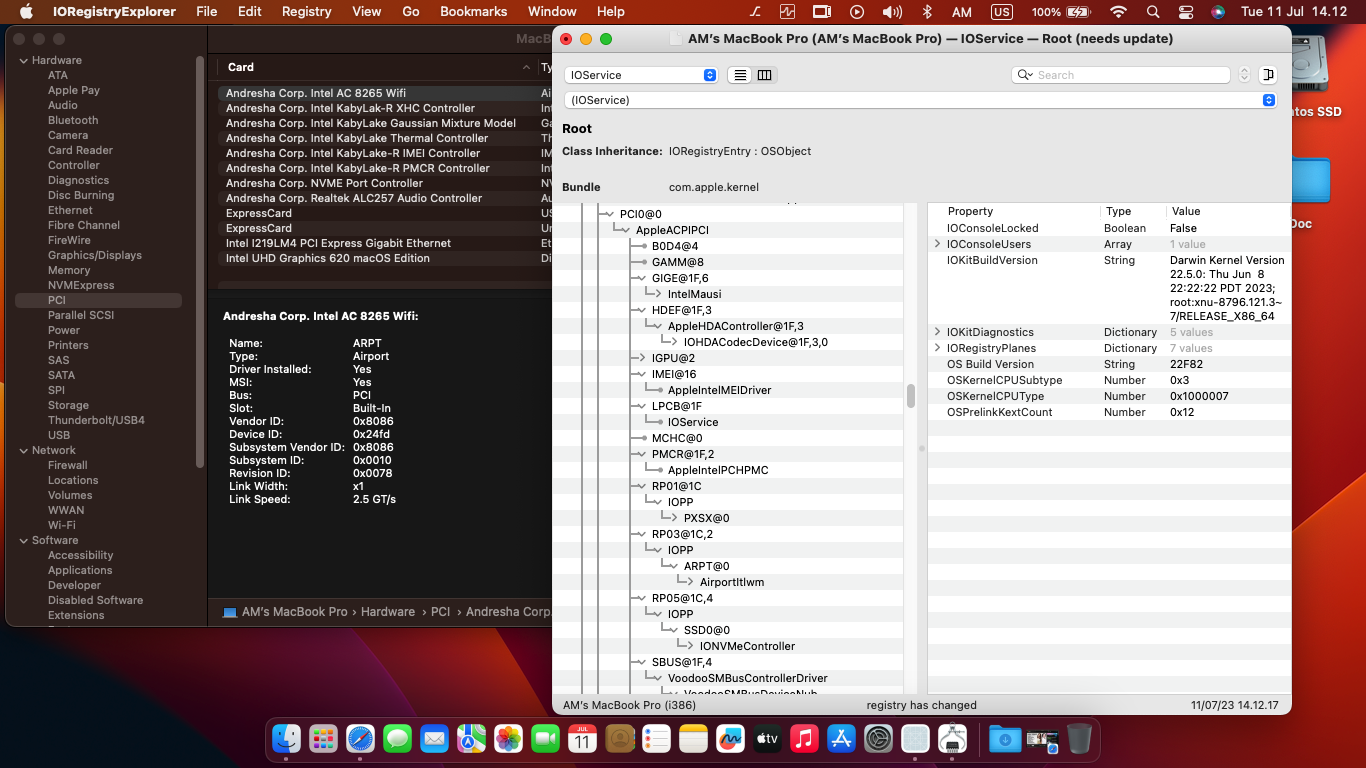This screenshot has height=768, width=1366.
Task: Select the Intel UHD Graphics 620 macOS Edition row
Action: [x=380, y=258]
